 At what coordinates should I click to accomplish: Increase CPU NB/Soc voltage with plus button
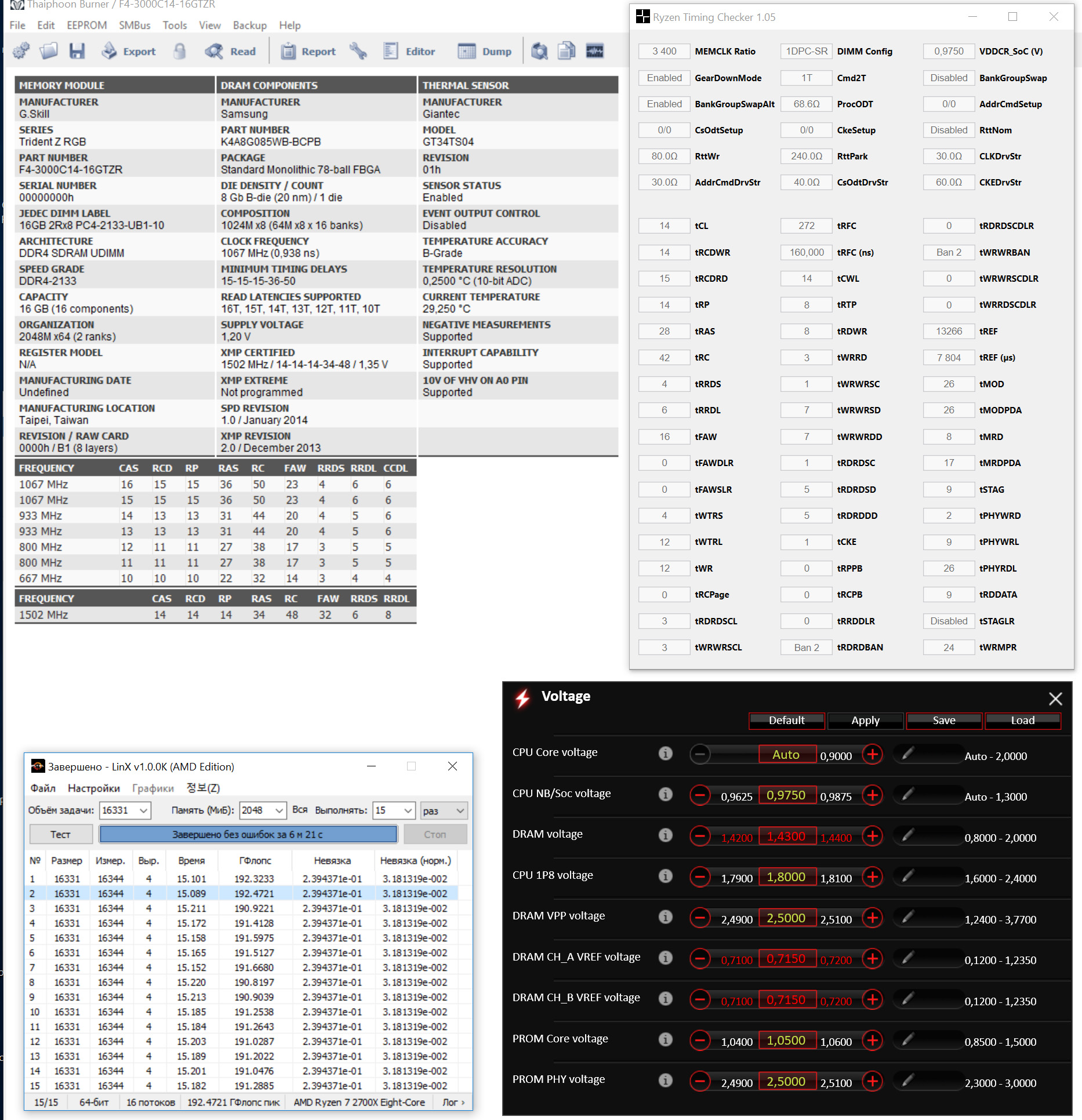tap(872, 795)
